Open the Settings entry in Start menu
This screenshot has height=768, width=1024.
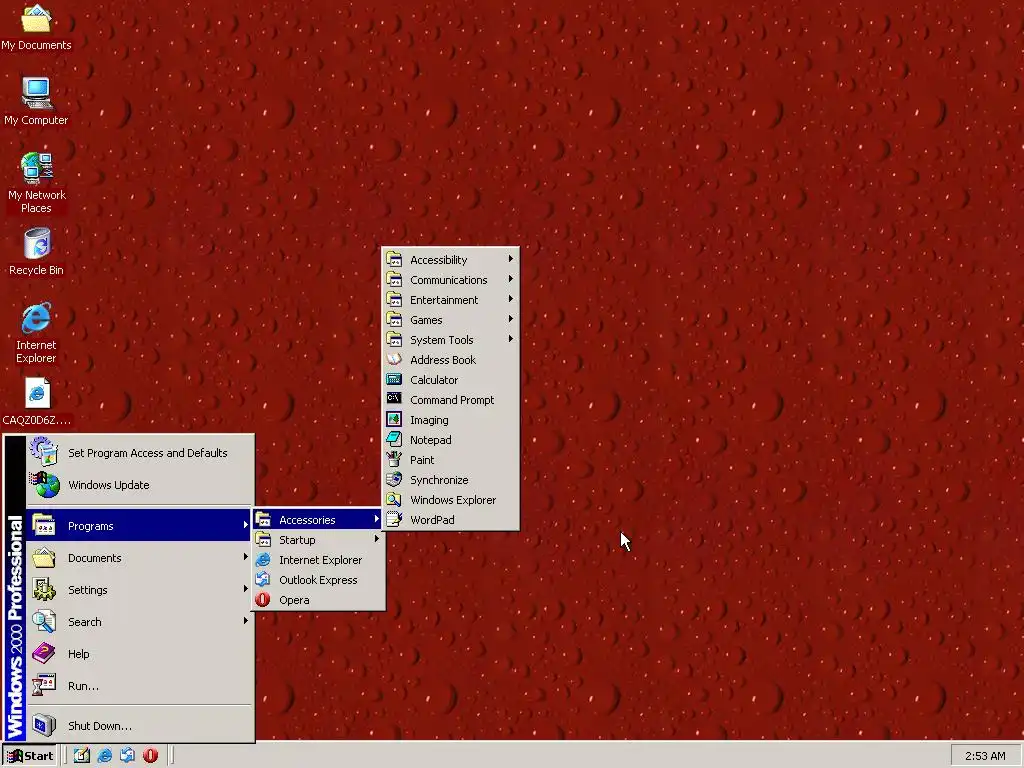[x=139, y=590]
